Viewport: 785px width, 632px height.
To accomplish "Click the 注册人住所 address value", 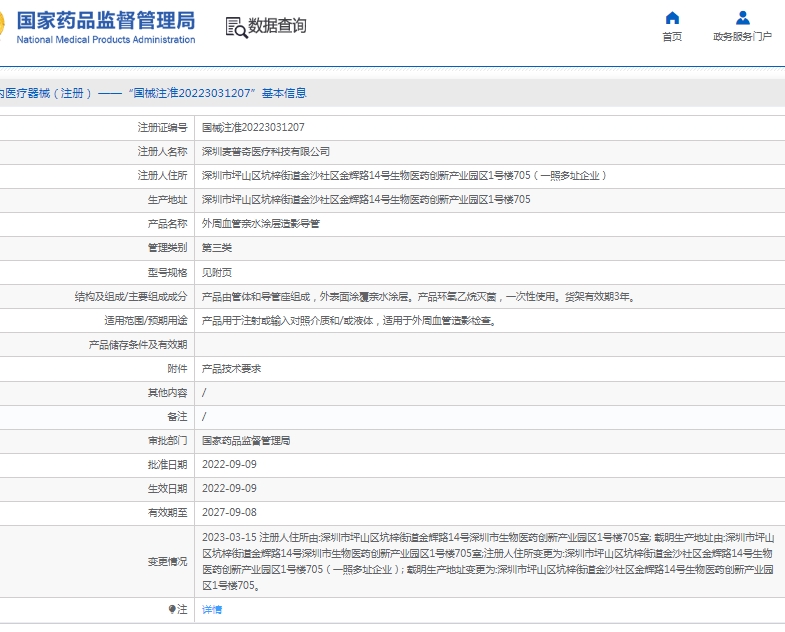I will point(405,176).
